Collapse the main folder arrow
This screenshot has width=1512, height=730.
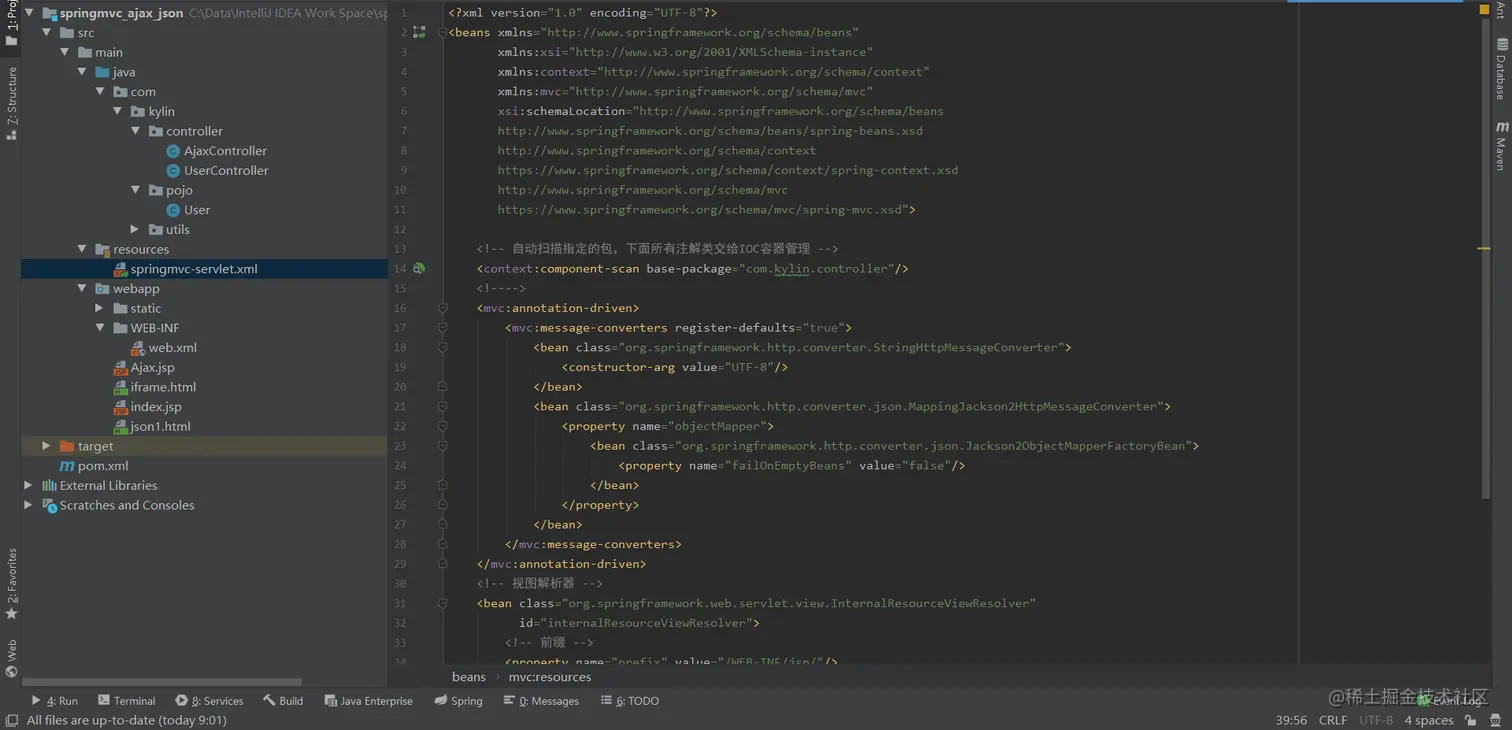tap(65, 52)
